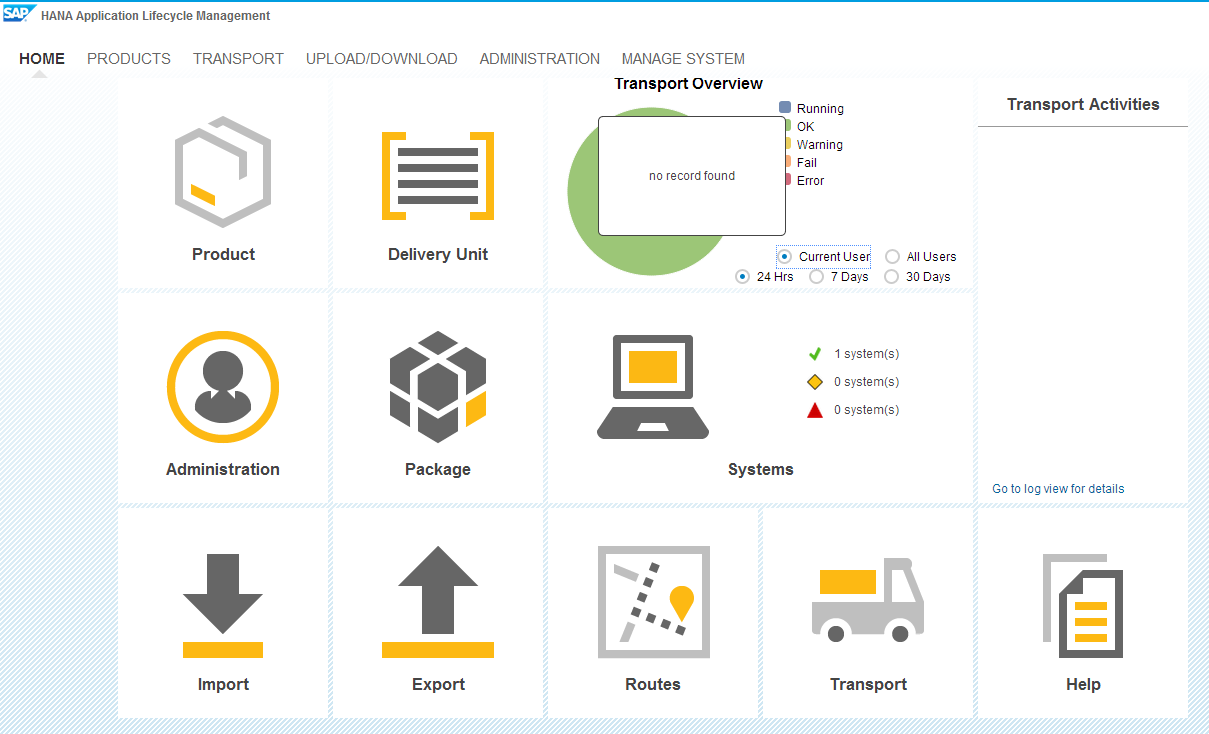Open the Administration user icon
The width and height of the screenshot is (1209, 734).
(x=223, y=387)
